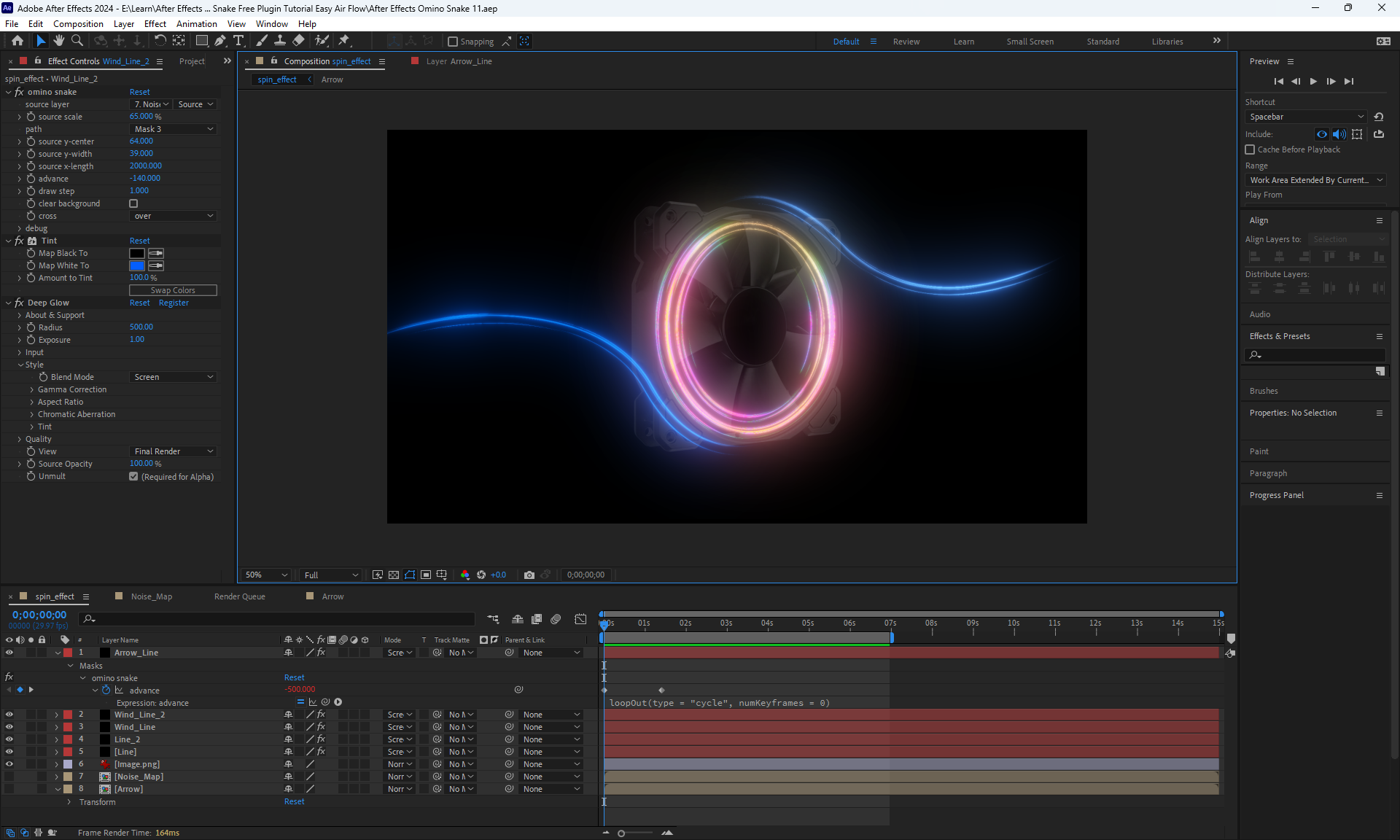The height and width of the screenshot is (840, 1400).
Task: Expand the Chromatic Aberration property group
Action: tap(32, 414)
